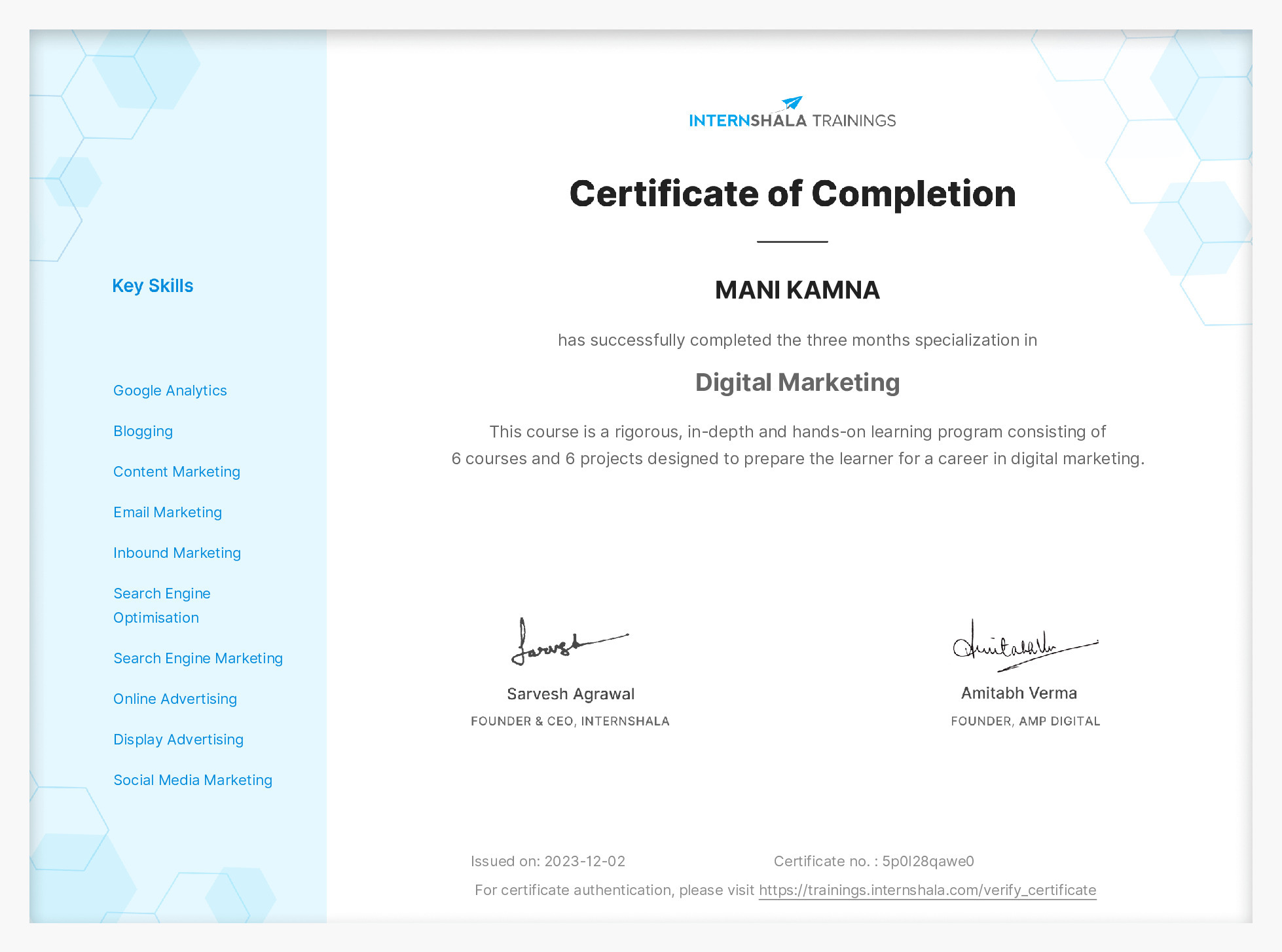Click 'This course is a rigorous' line
This screenshot has height=952, width=1282.
[x=798, y=432]
